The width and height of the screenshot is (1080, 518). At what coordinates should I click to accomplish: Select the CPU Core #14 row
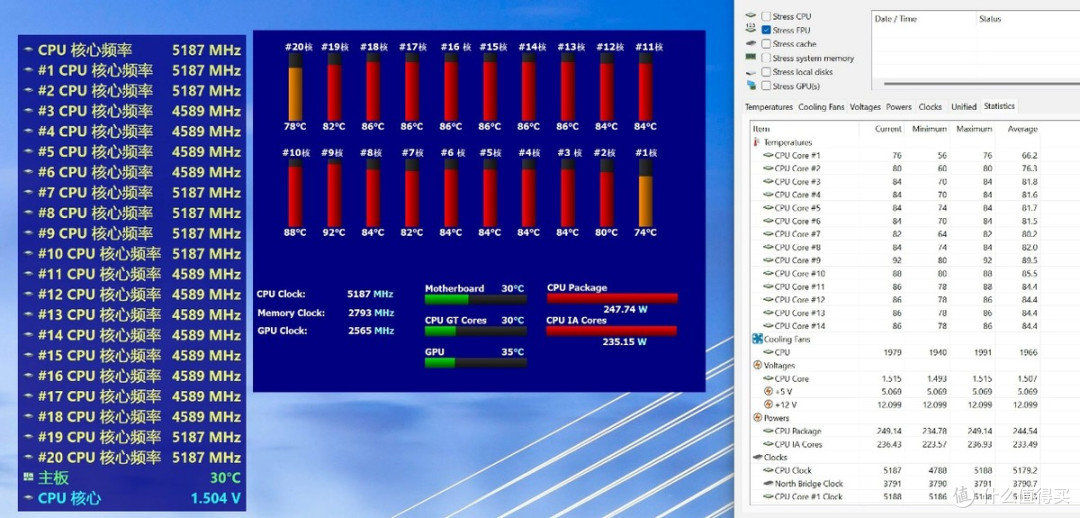895,326
